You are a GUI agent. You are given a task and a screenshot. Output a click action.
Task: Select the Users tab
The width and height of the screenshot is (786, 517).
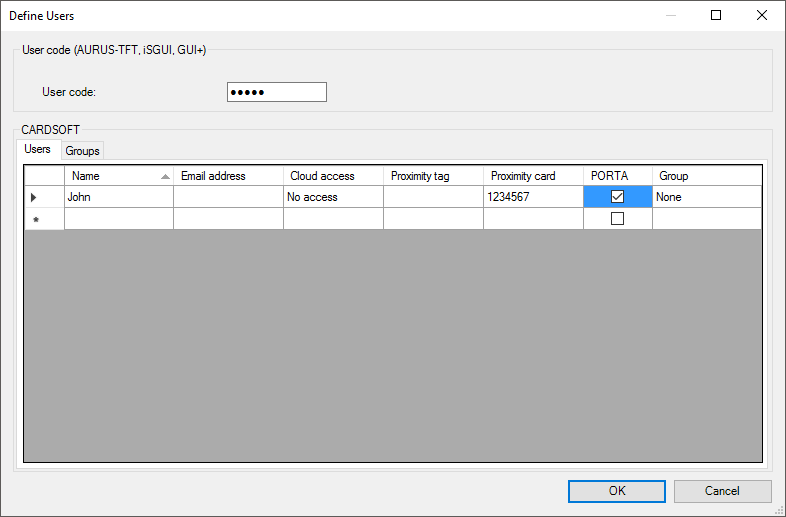tap(38, 149)
